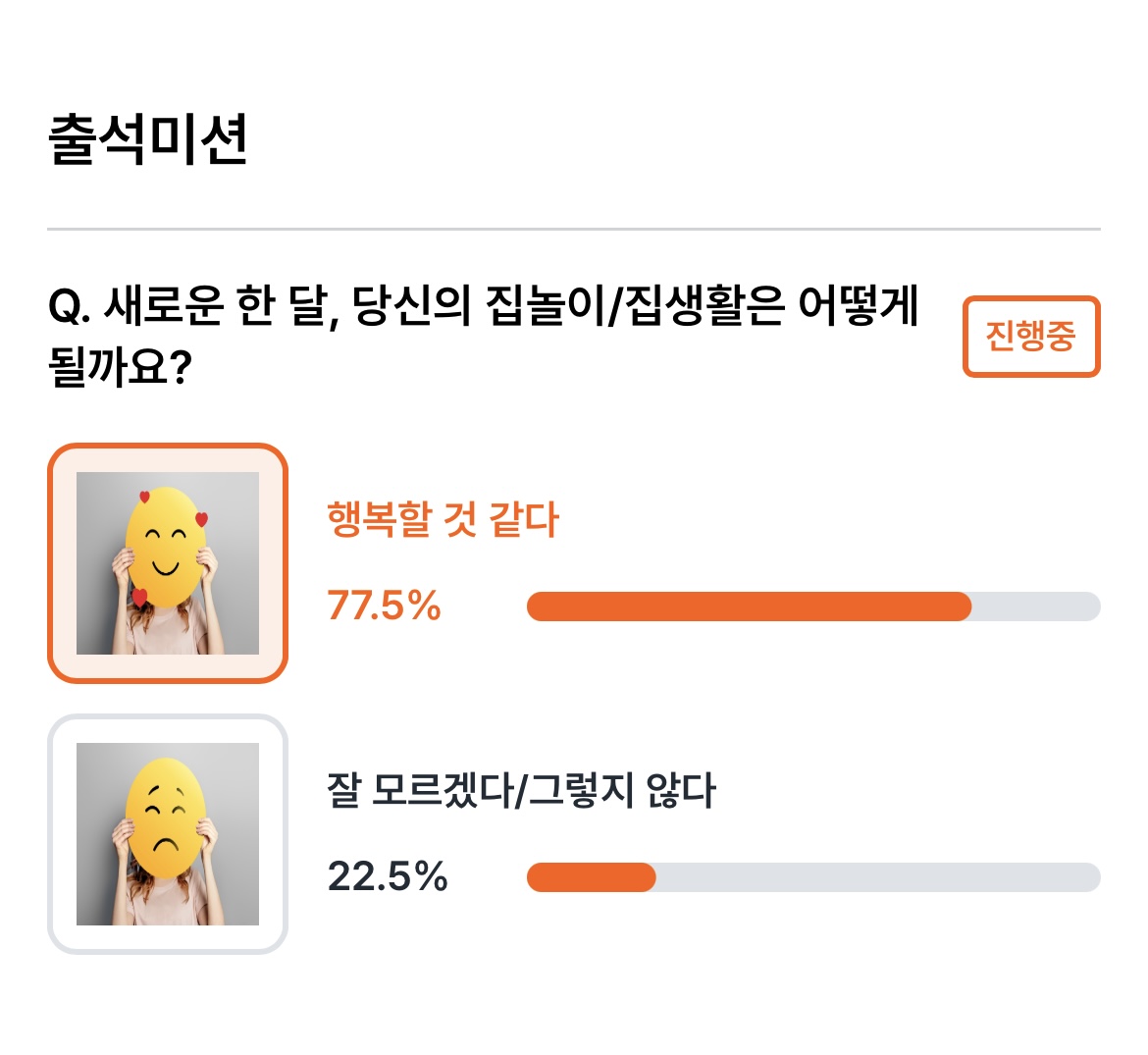Click the divider line under 출석미션
The image size is (1148, 1055).
pyautogui.click(x=574, y=230)
